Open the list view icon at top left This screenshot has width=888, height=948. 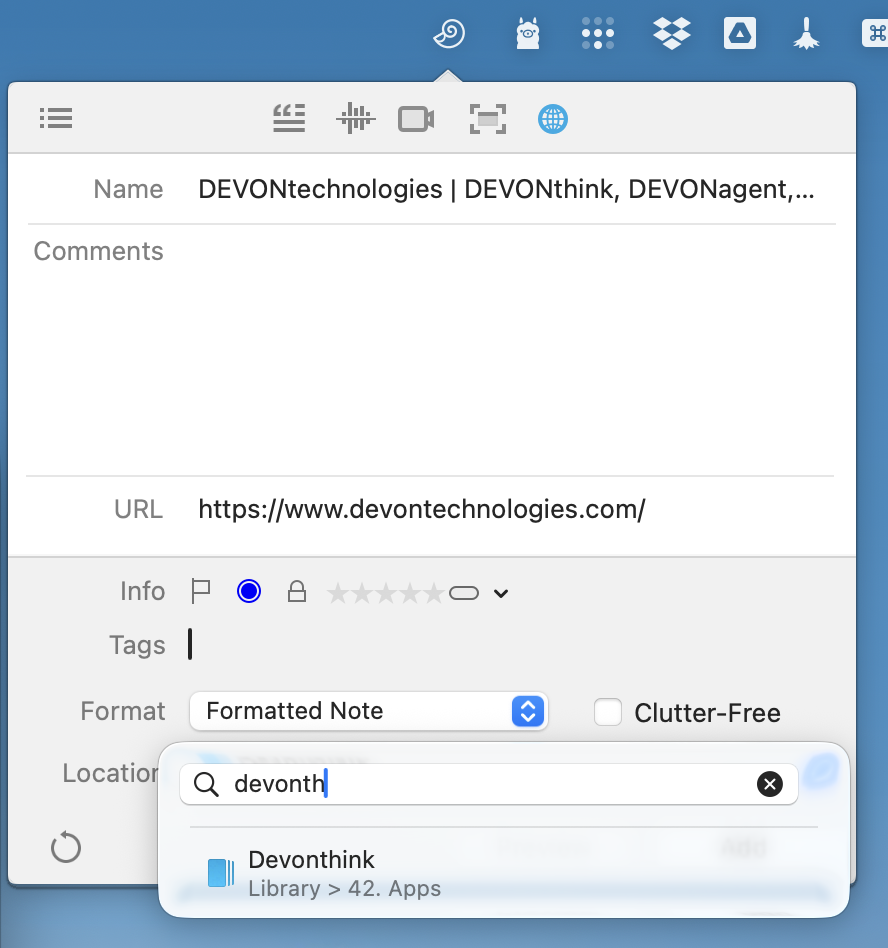[x=56, y=118]
